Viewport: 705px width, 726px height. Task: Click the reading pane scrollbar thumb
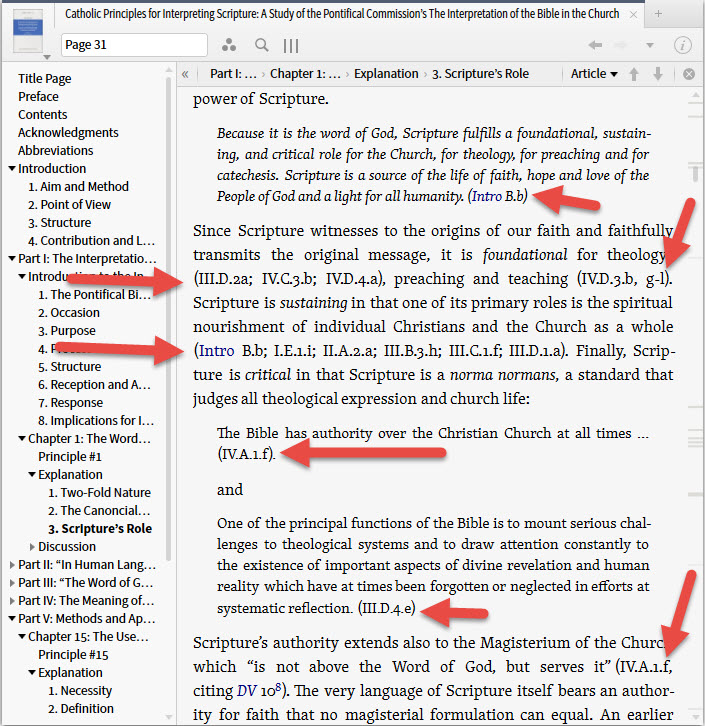tap(695, 172)
